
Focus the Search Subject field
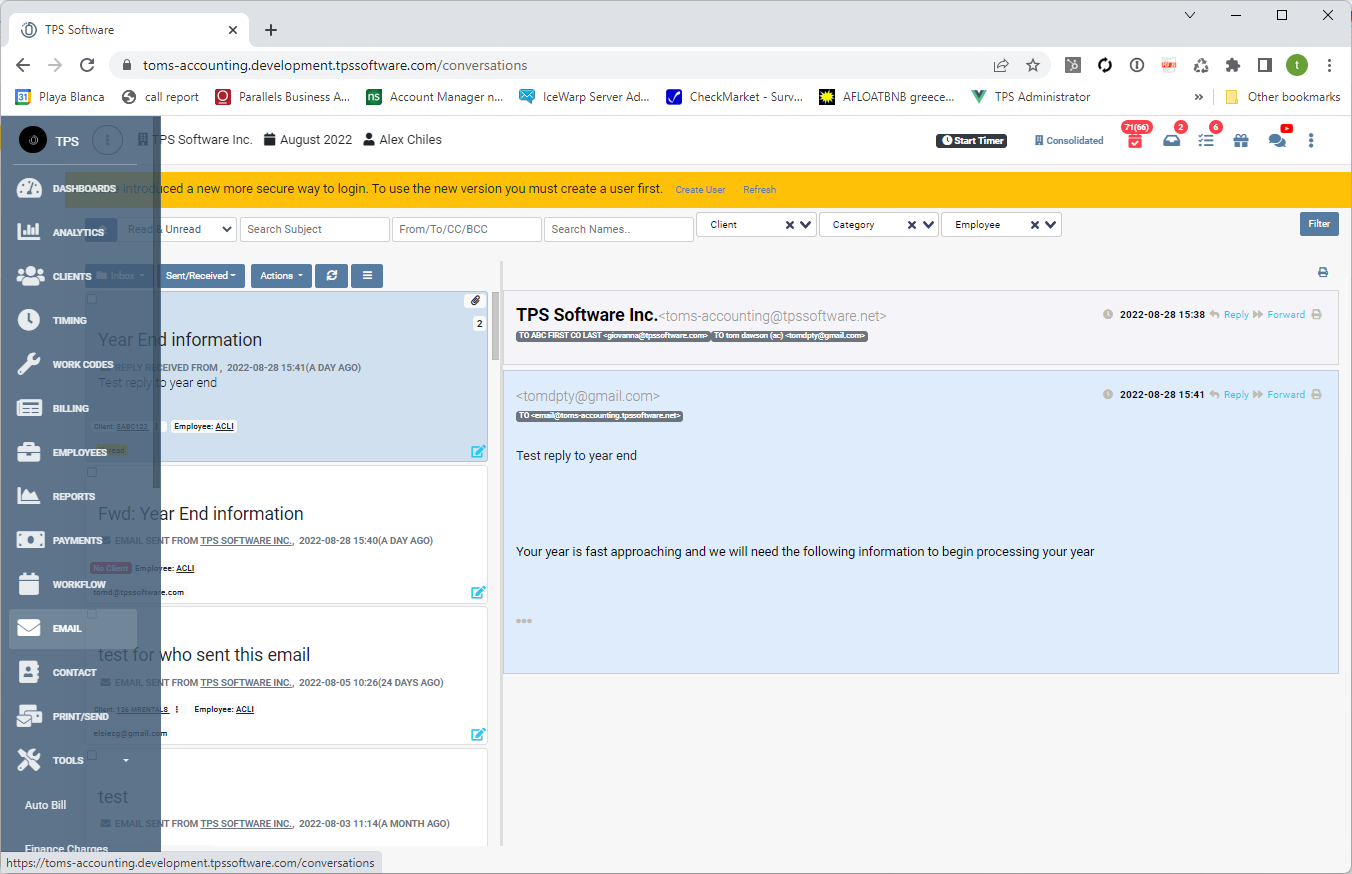point(315,229)
